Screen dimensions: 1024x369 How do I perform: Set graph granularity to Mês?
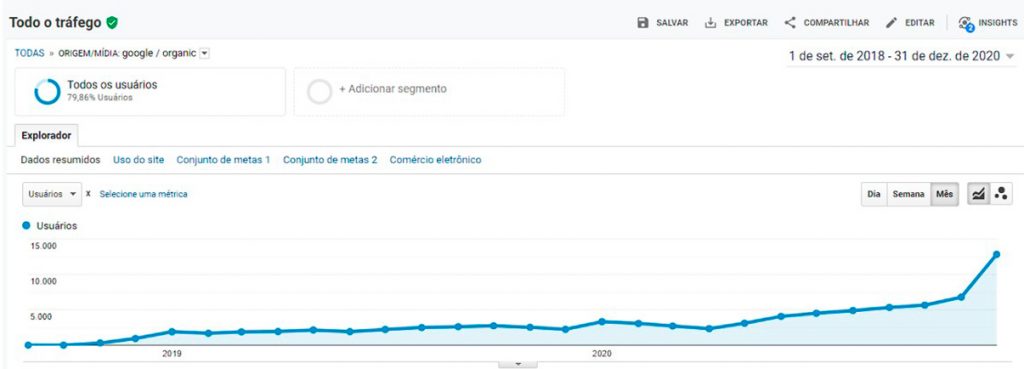944,194
